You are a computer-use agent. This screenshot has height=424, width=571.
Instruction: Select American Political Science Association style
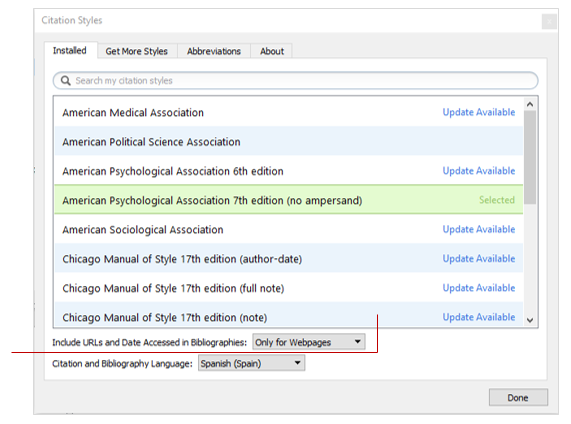(289, 141)
